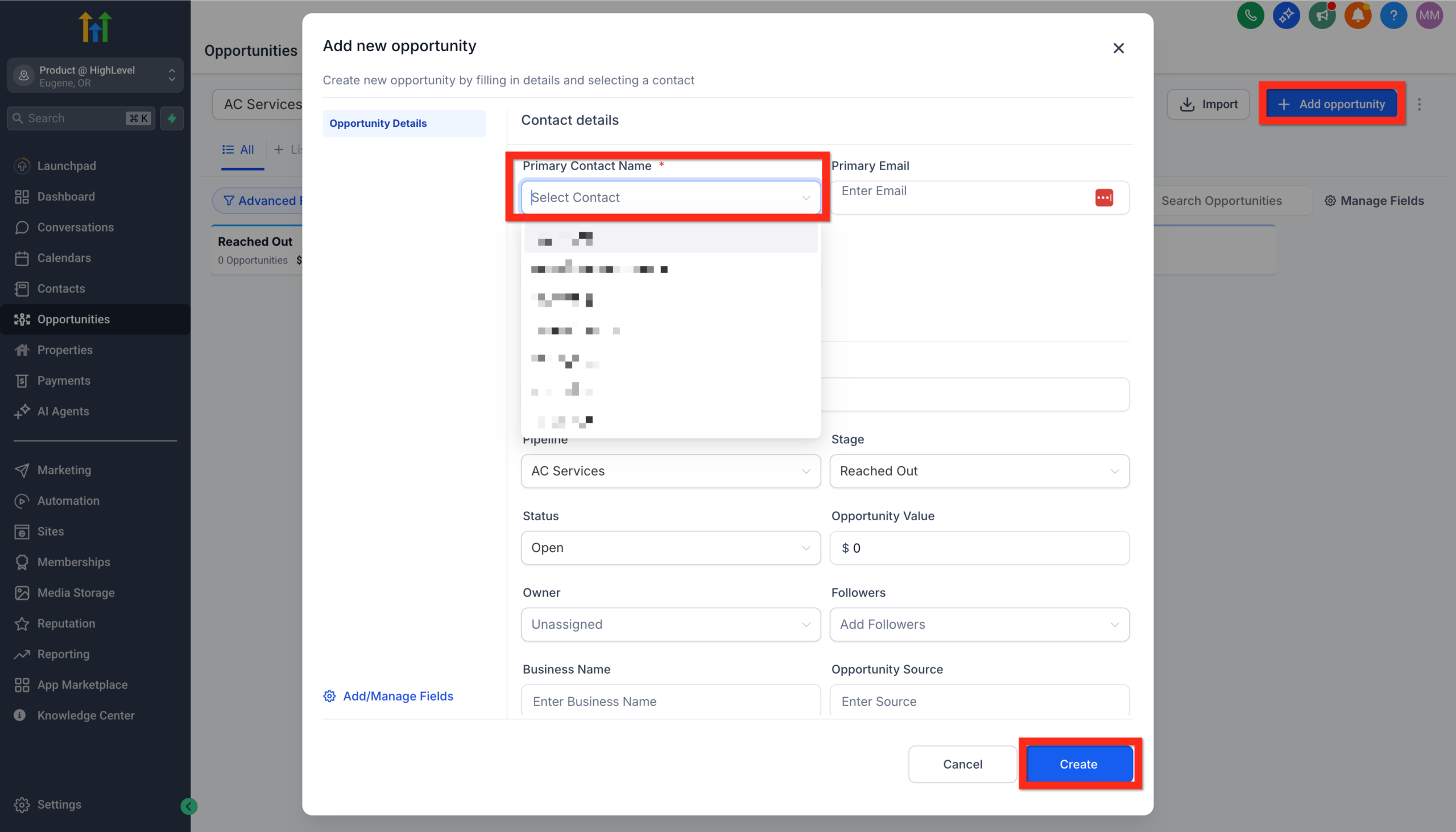Open the notifications bell

tap(1358, 15)
